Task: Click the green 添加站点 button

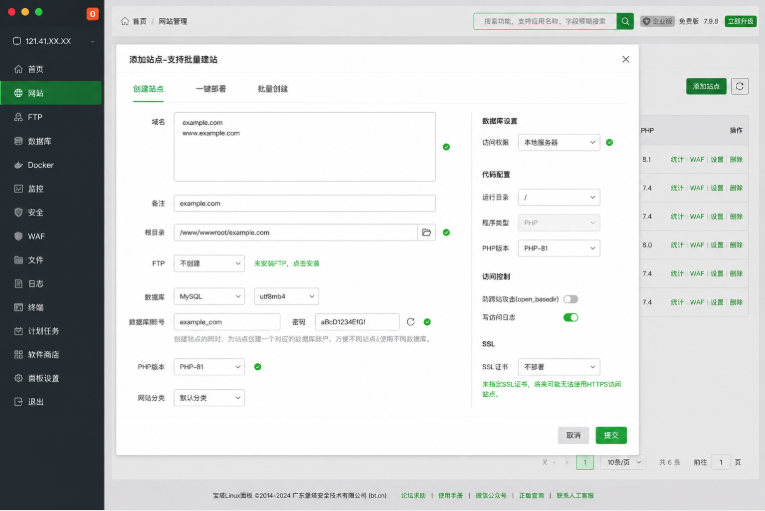Action: (706, 86)
